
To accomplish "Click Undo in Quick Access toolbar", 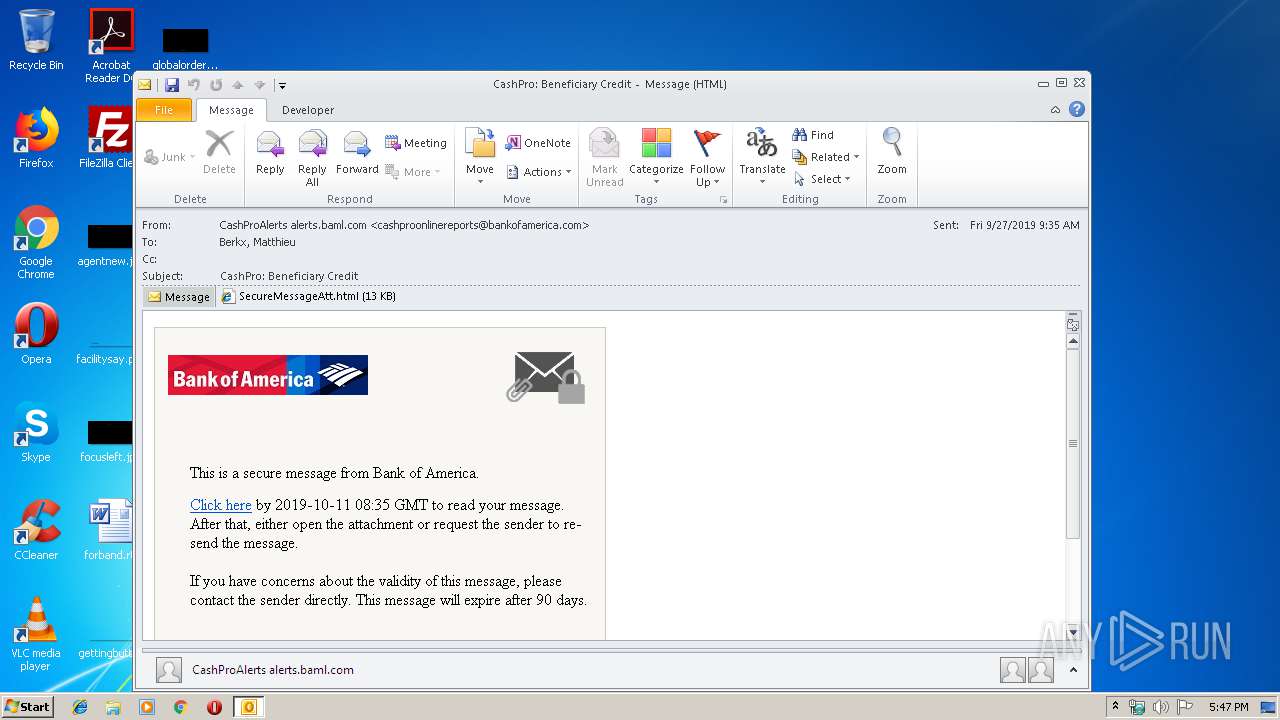I will point(193,85).
